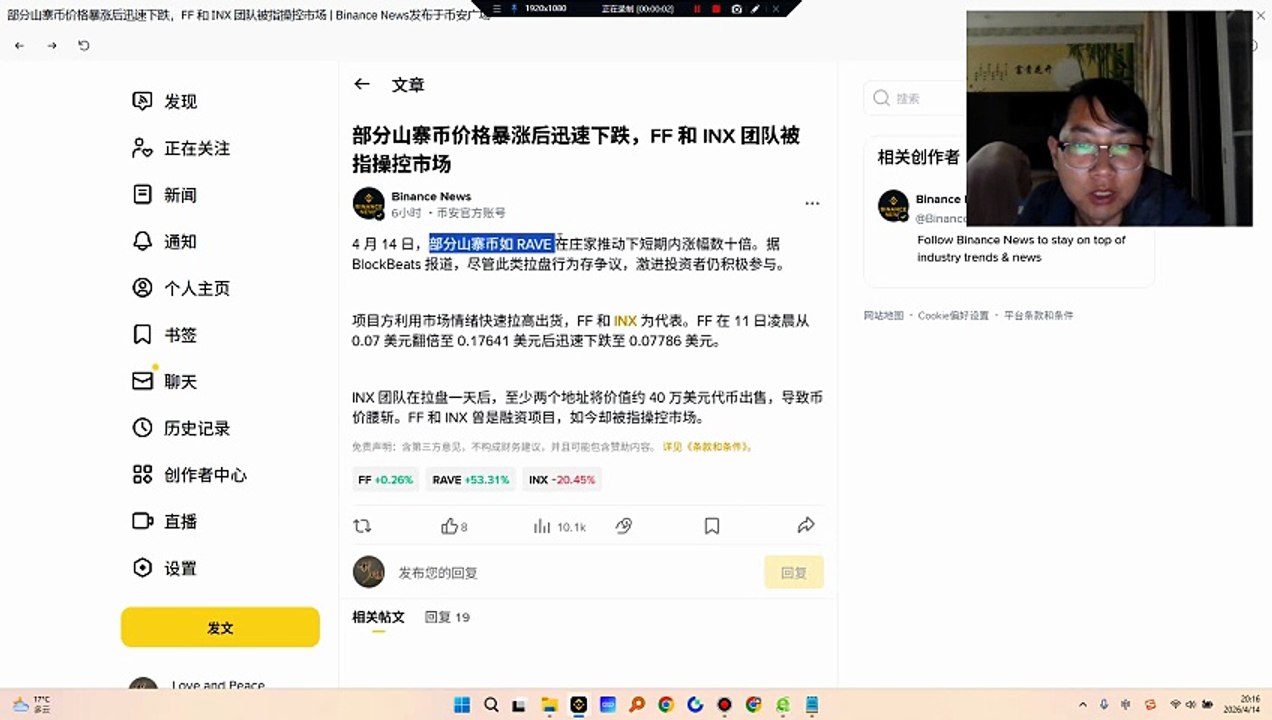The width and height of the screenshot is (1272, 720).
Task: Open the article's three-dot options menu
Action: tap(812, 203)
